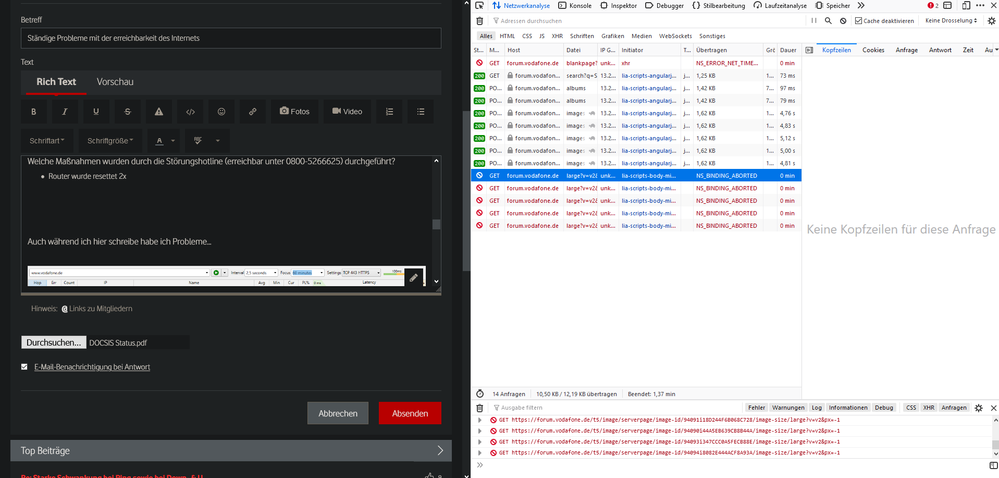Toggle the request details pane

809,50
